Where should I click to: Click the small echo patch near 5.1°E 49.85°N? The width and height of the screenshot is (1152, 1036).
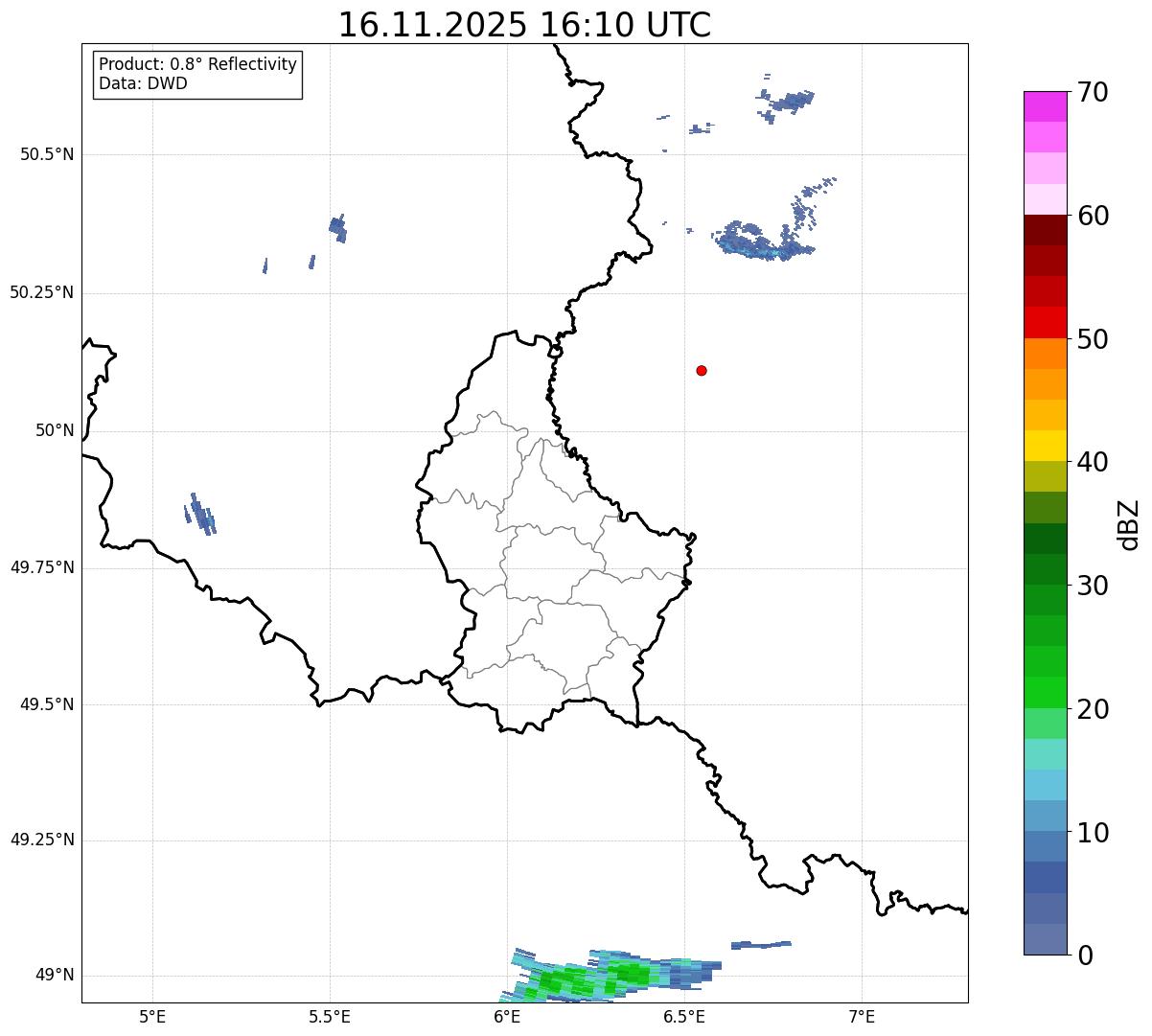[x=200, y=514]
